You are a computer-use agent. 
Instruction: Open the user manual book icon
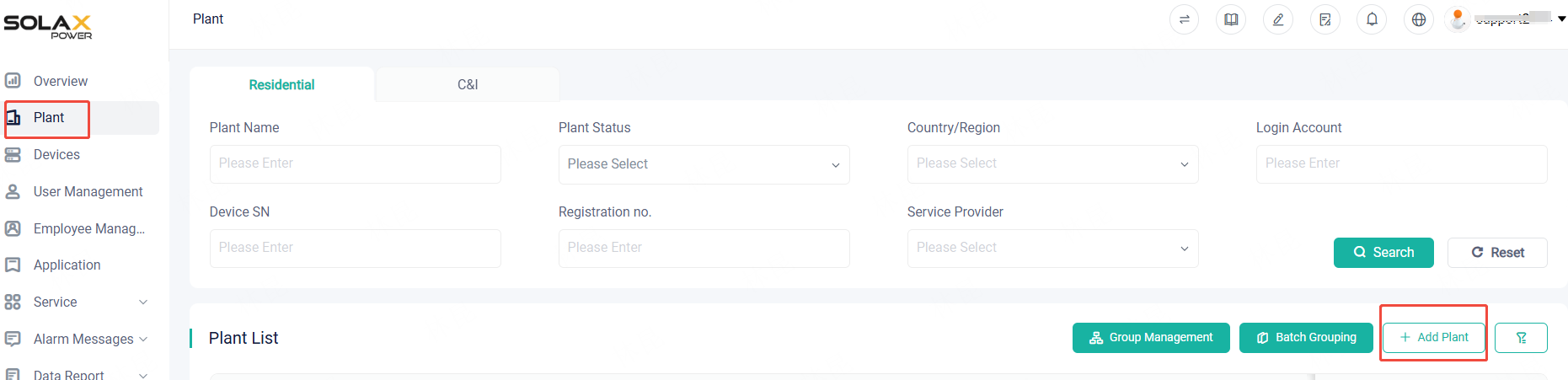pos(1231,19)
